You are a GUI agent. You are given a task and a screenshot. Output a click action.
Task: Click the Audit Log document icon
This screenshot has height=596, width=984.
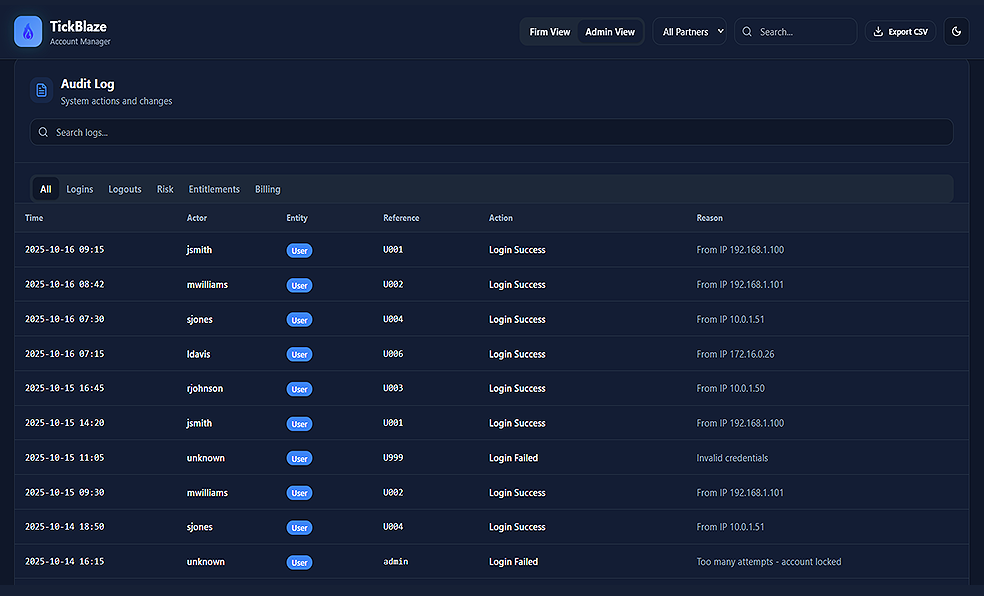tap(41, 90)
